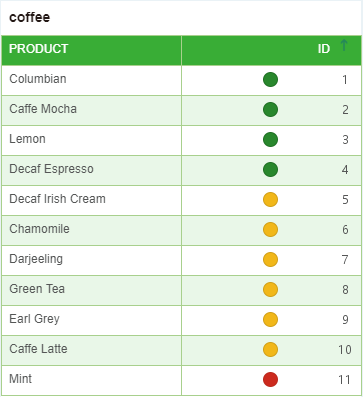This screenshot has height=397, width=363.
Task: Click the yellow indicator for Caffe Latte
Action: pos(270,350)
